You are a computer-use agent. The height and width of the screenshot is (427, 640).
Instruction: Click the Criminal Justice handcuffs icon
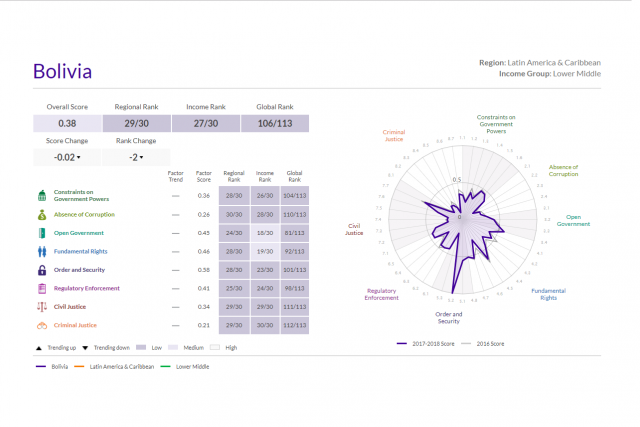click(x=42, y=325)
